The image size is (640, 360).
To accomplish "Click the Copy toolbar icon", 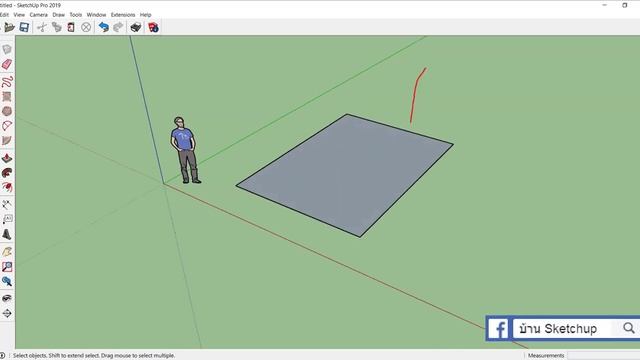I will tap(56, 27).
